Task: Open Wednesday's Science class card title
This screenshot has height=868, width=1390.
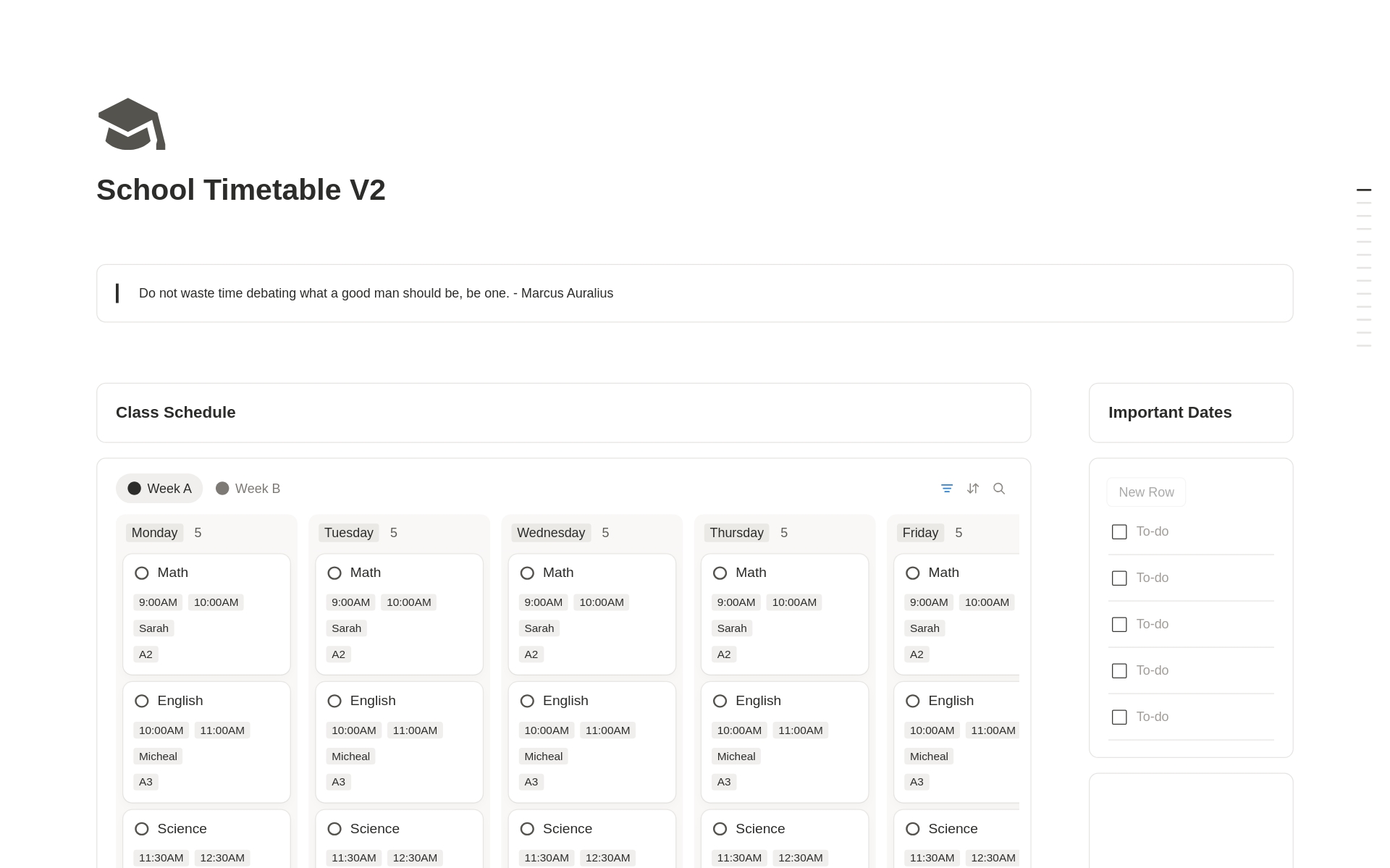Action: click(568, 829)
